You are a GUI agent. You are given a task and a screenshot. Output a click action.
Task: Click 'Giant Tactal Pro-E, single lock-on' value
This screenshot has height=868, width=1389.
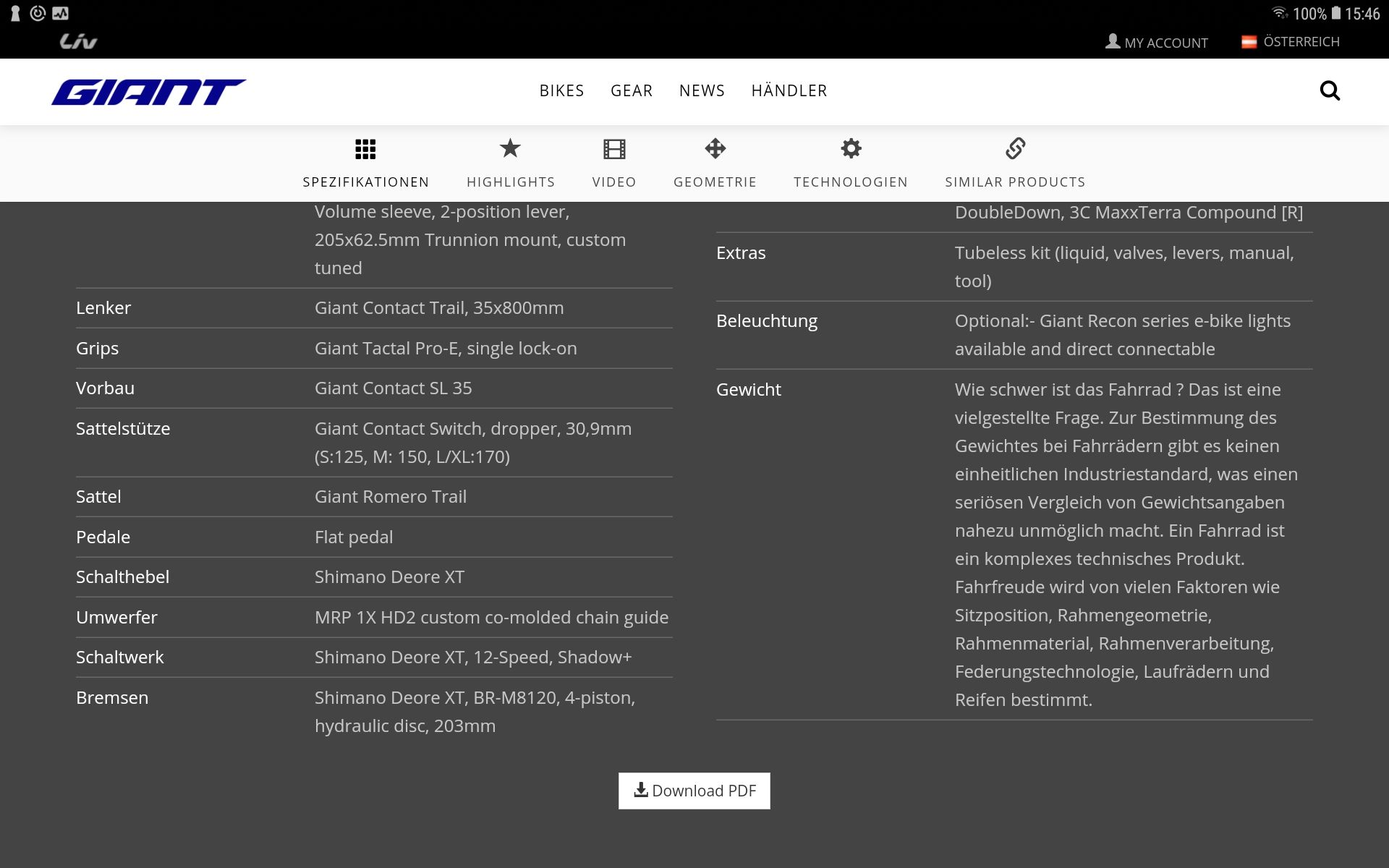[x=446, y=348]
